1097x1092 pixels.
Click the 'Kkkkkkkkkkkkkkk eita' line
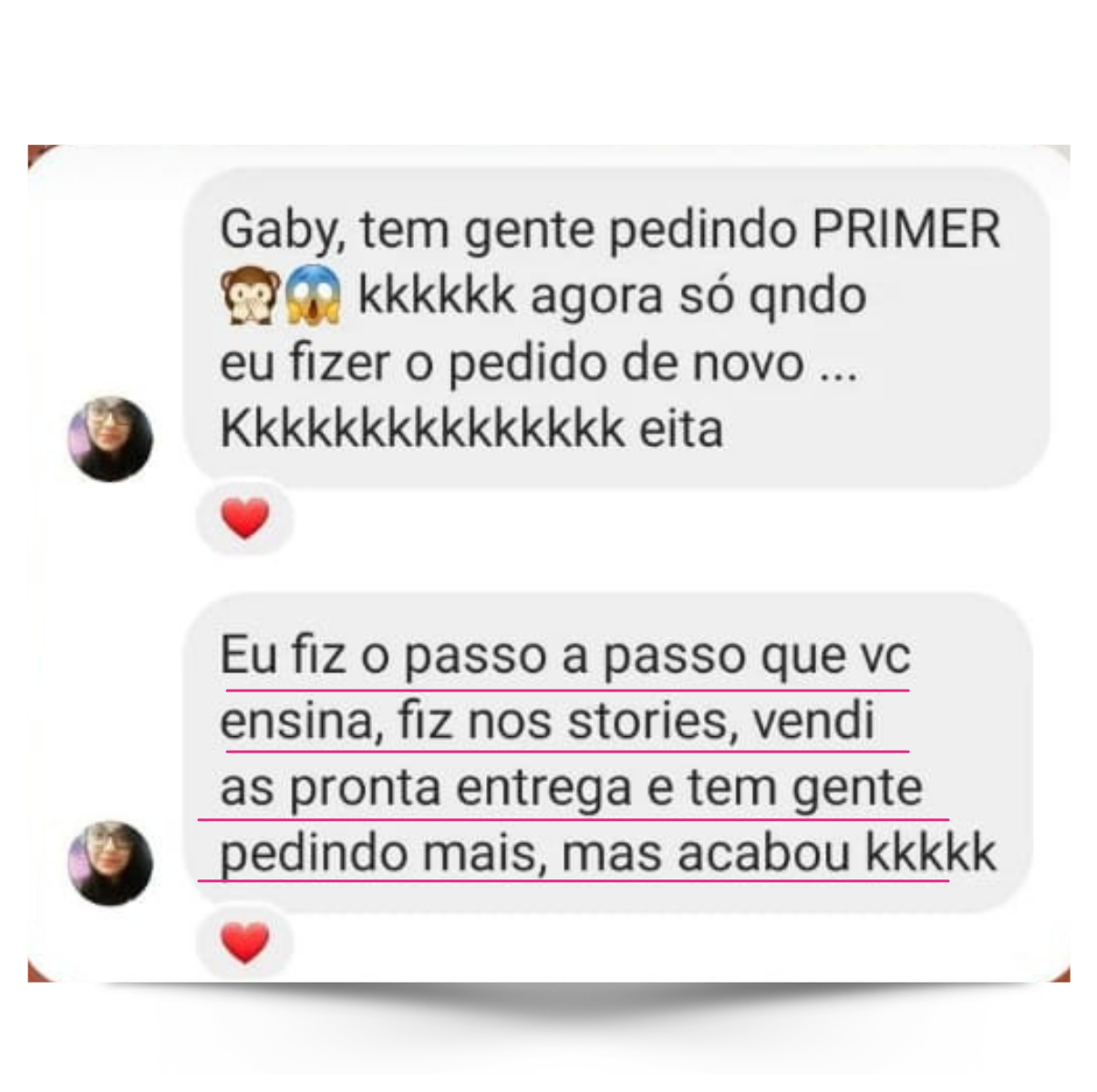point(471,429)
